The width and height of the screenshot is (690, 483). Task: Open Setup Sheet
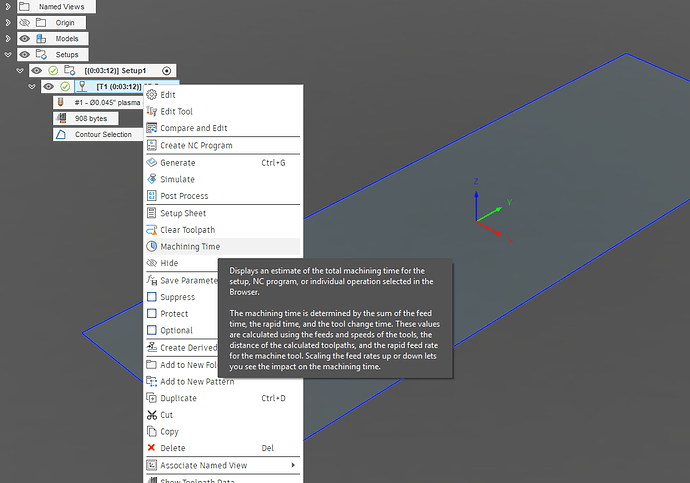click(183, 213)
